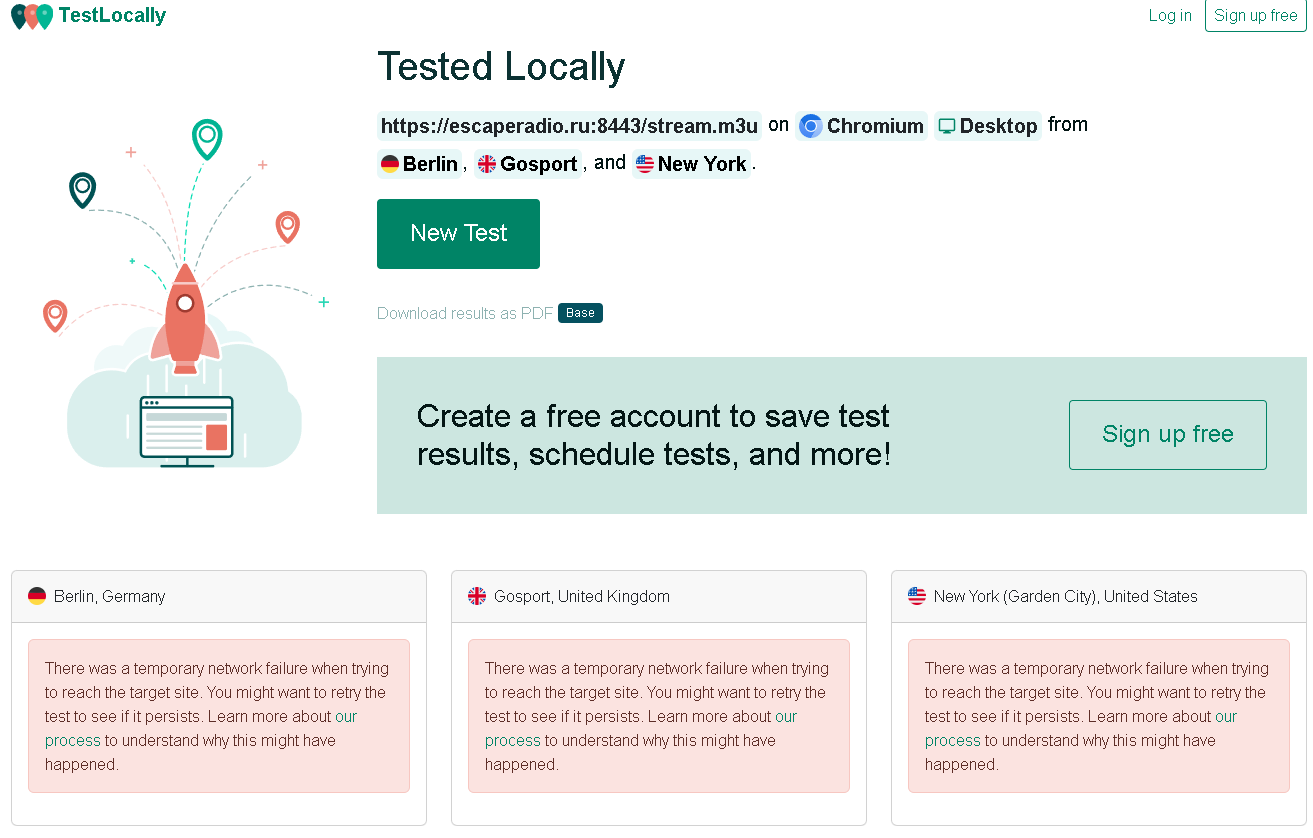Click the flag in Gosport card header
1313x838 pixels.
pos(477,596)
